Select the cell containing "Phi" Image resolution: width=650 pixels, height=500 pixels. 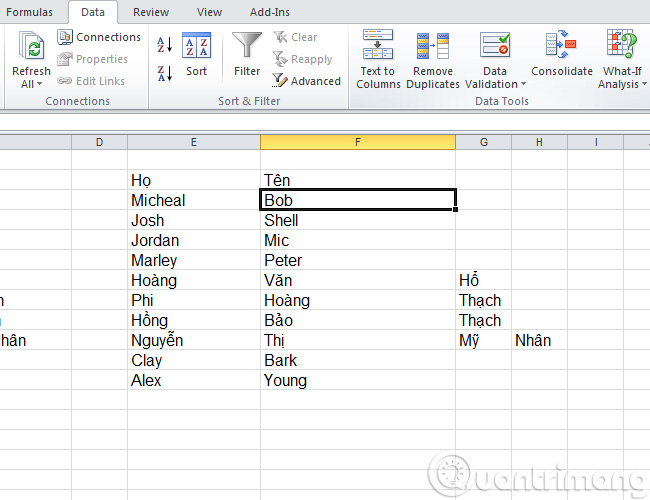coord(194,300)
